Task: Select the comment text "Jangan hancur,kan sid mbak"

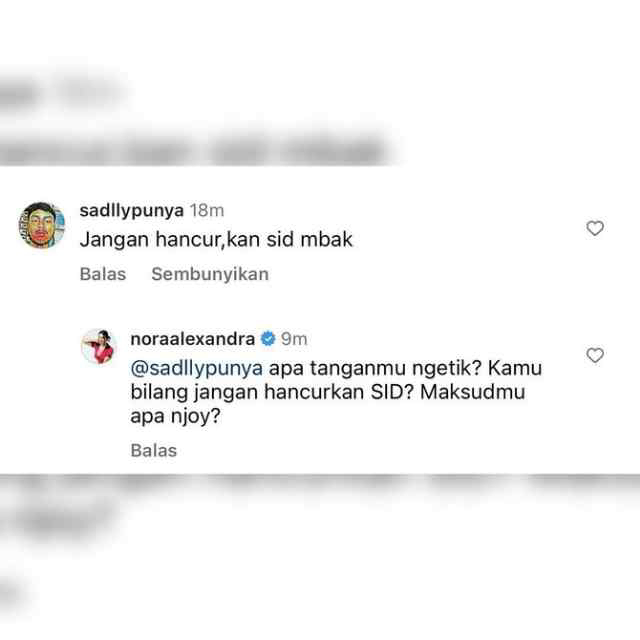Action: point(216,240)
